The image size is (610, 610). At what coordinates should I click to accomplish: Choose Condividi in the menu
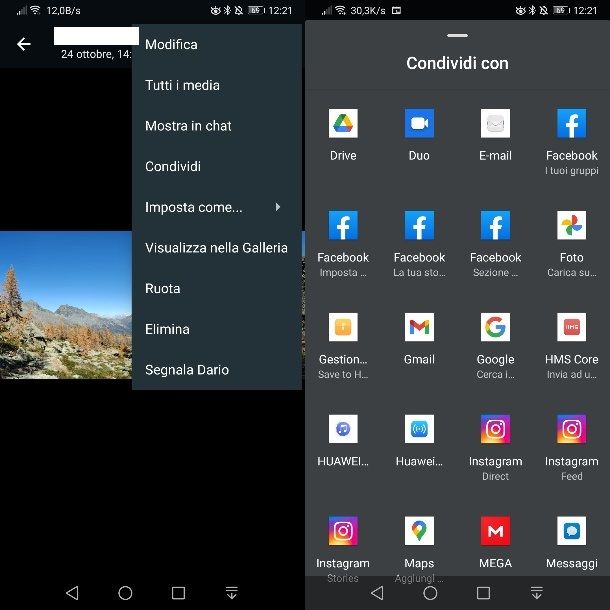click(x=217, y=167)
